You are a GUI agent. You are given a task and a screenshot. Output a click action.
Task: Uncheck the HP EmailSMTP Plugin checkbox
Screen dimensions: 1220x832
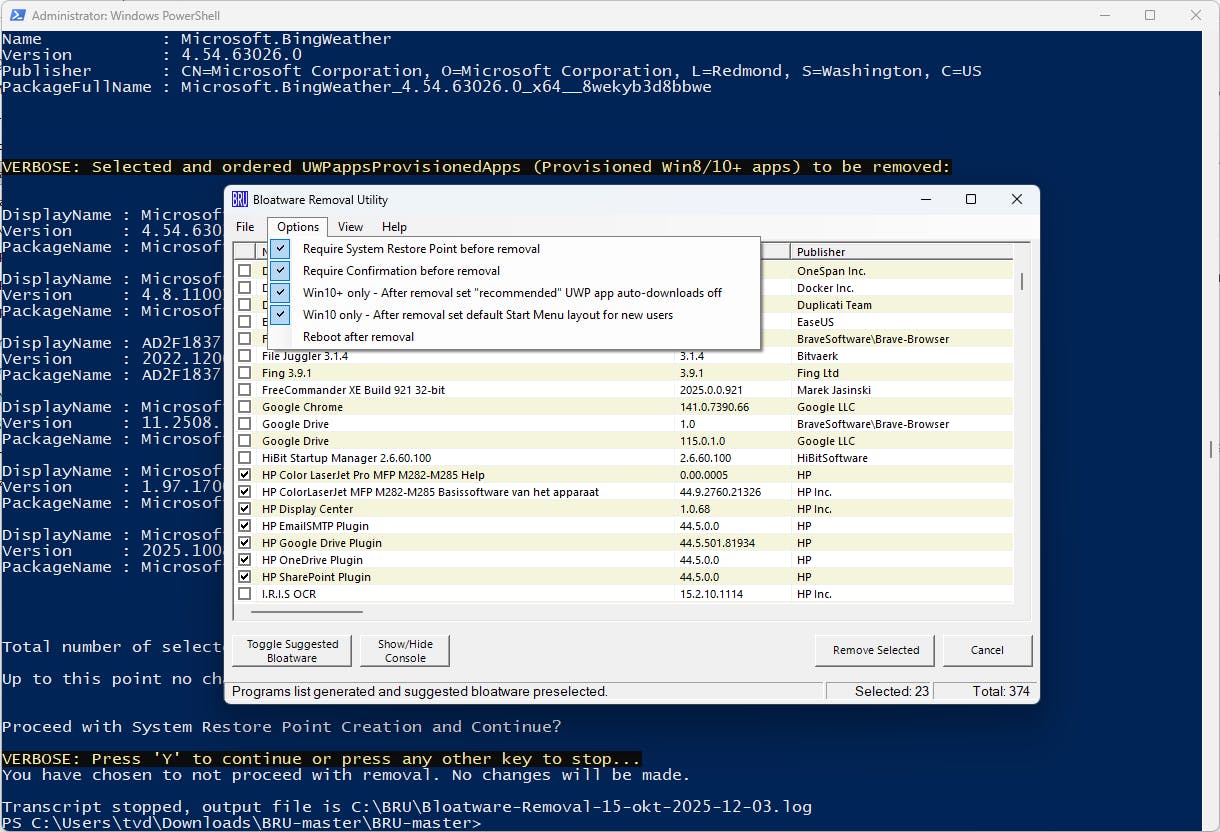[x=245, y=526]
